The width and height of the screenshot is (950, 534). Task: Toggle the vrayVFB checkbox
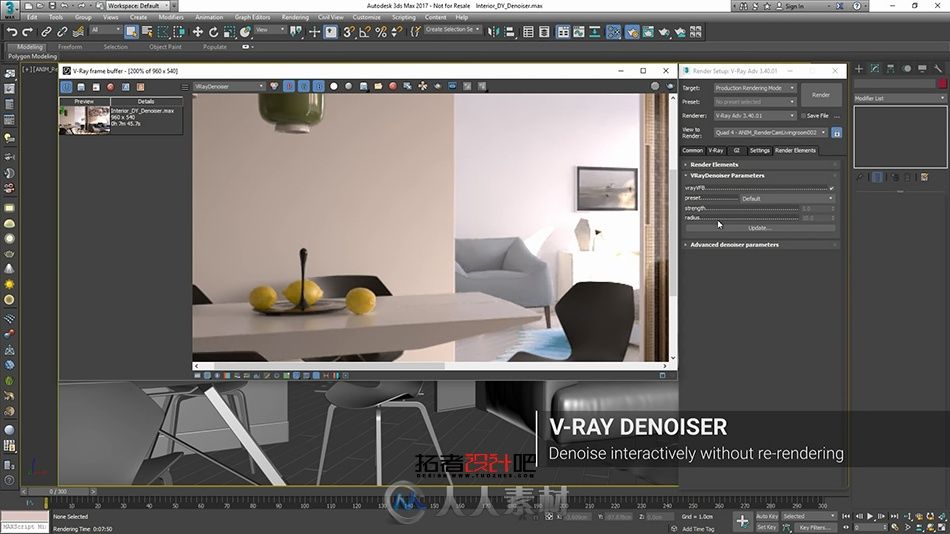pos(831,188)
